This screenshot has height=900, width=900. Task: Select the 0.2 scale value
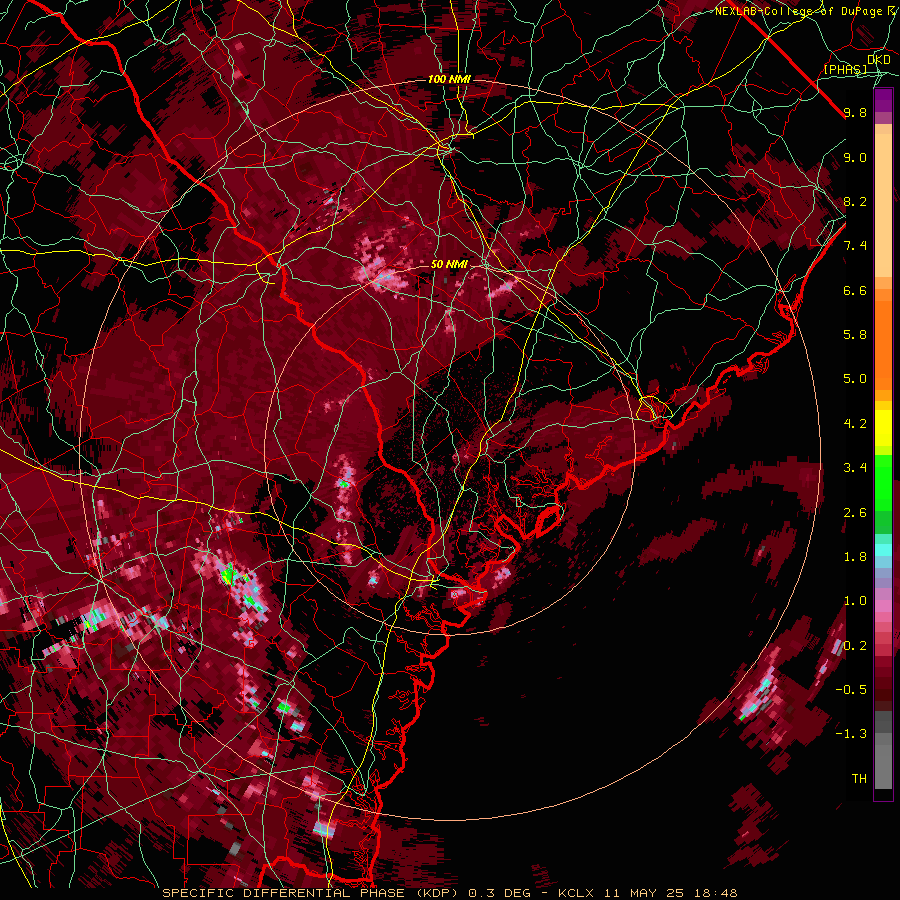(855, 645)
